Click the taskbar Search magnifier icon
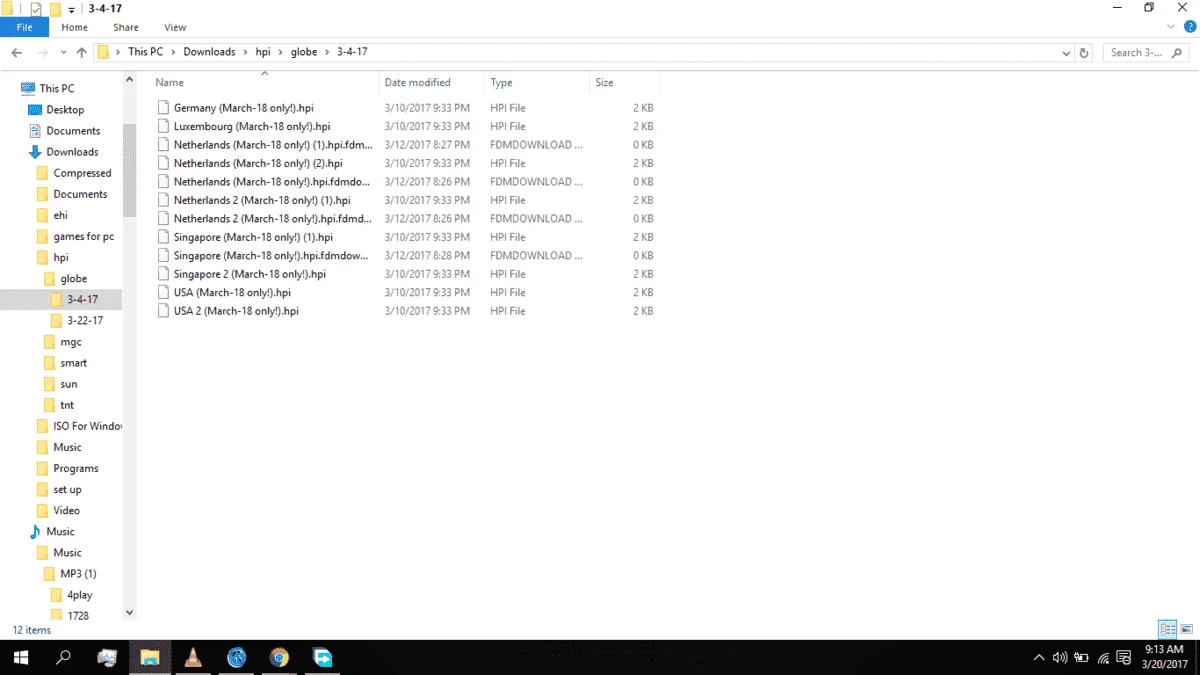 click(x=63, y=657)
